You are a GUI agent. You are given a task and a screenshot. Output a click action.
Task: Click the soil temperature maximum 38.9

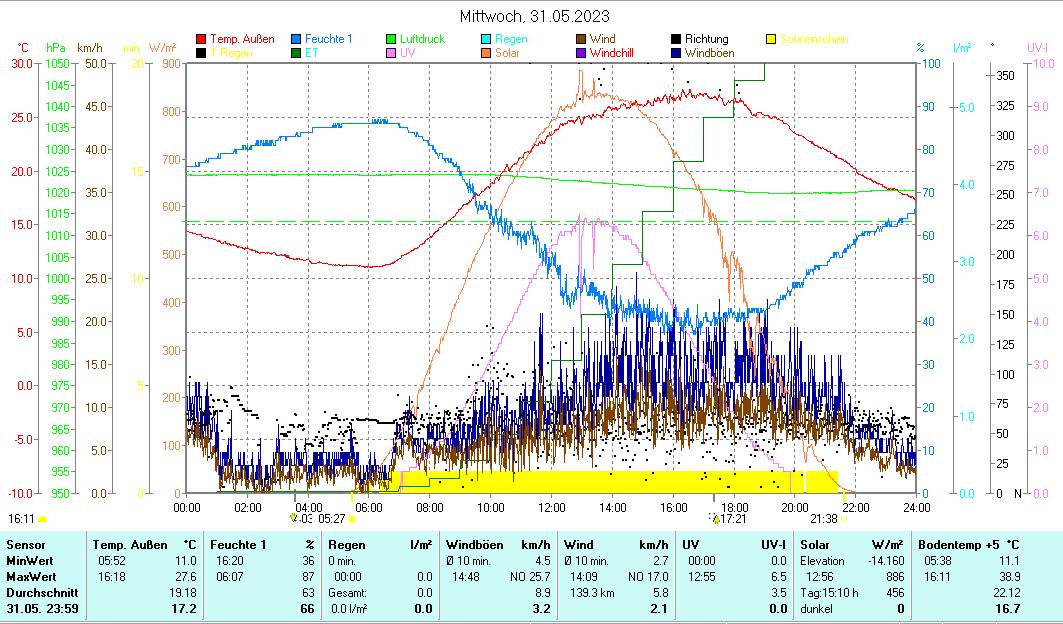click(1009, 577)
